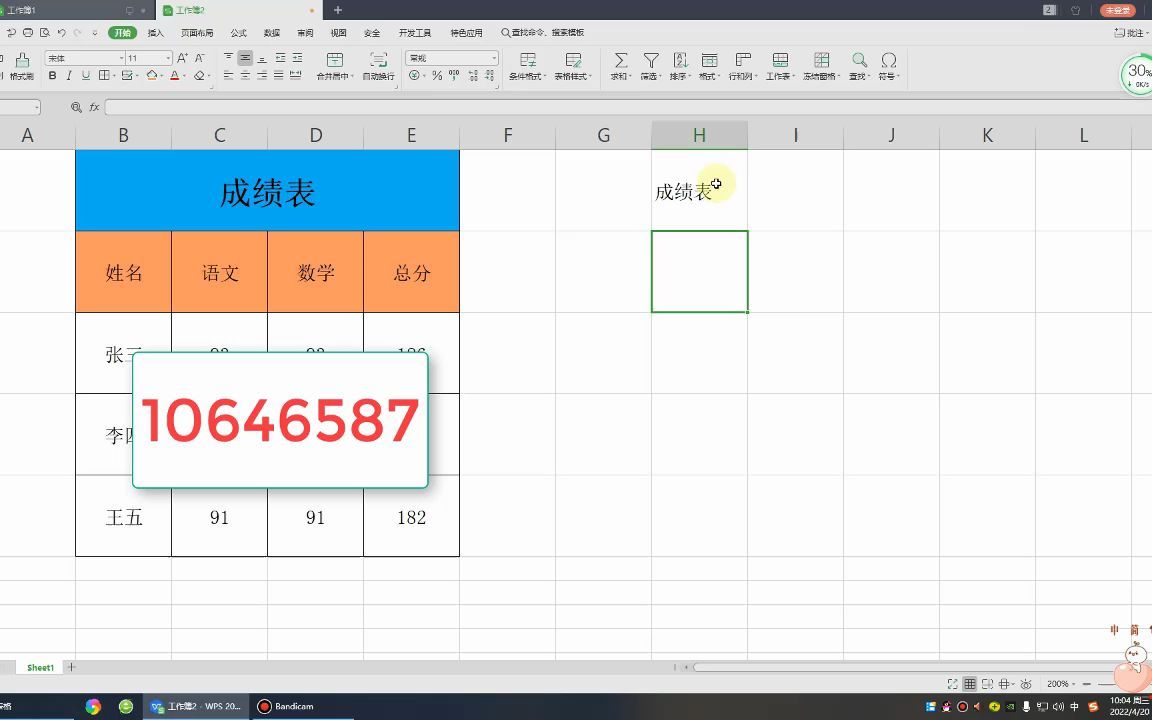The width and height of the screenshot is (1152, 720).
Task: Click the AutoSum (求和) icon
Action: coord(620,62)
